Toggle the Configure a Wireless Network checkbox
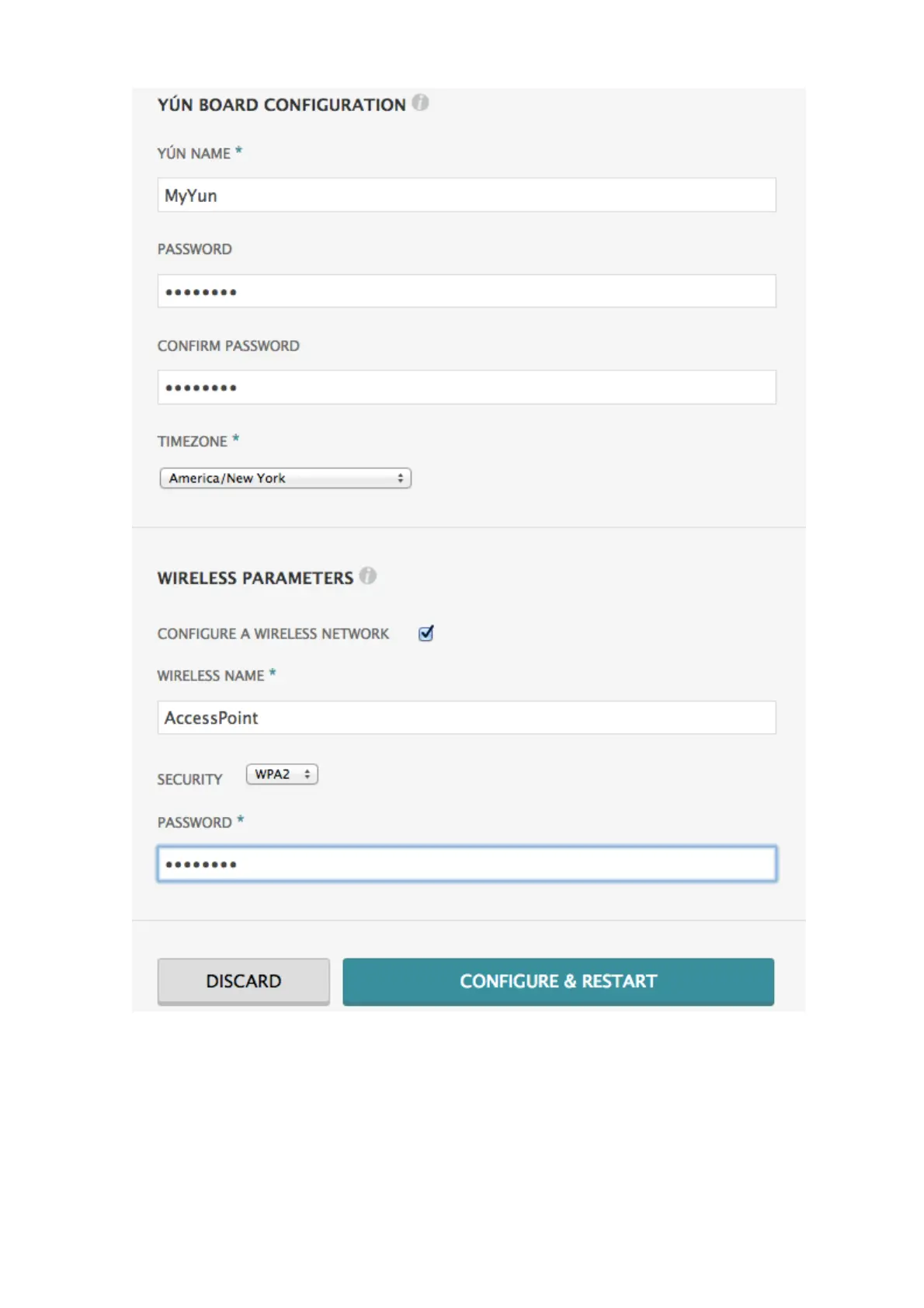Image resolution: width=924 pixels, height=1308 pixels. click(x=426, y=633)
